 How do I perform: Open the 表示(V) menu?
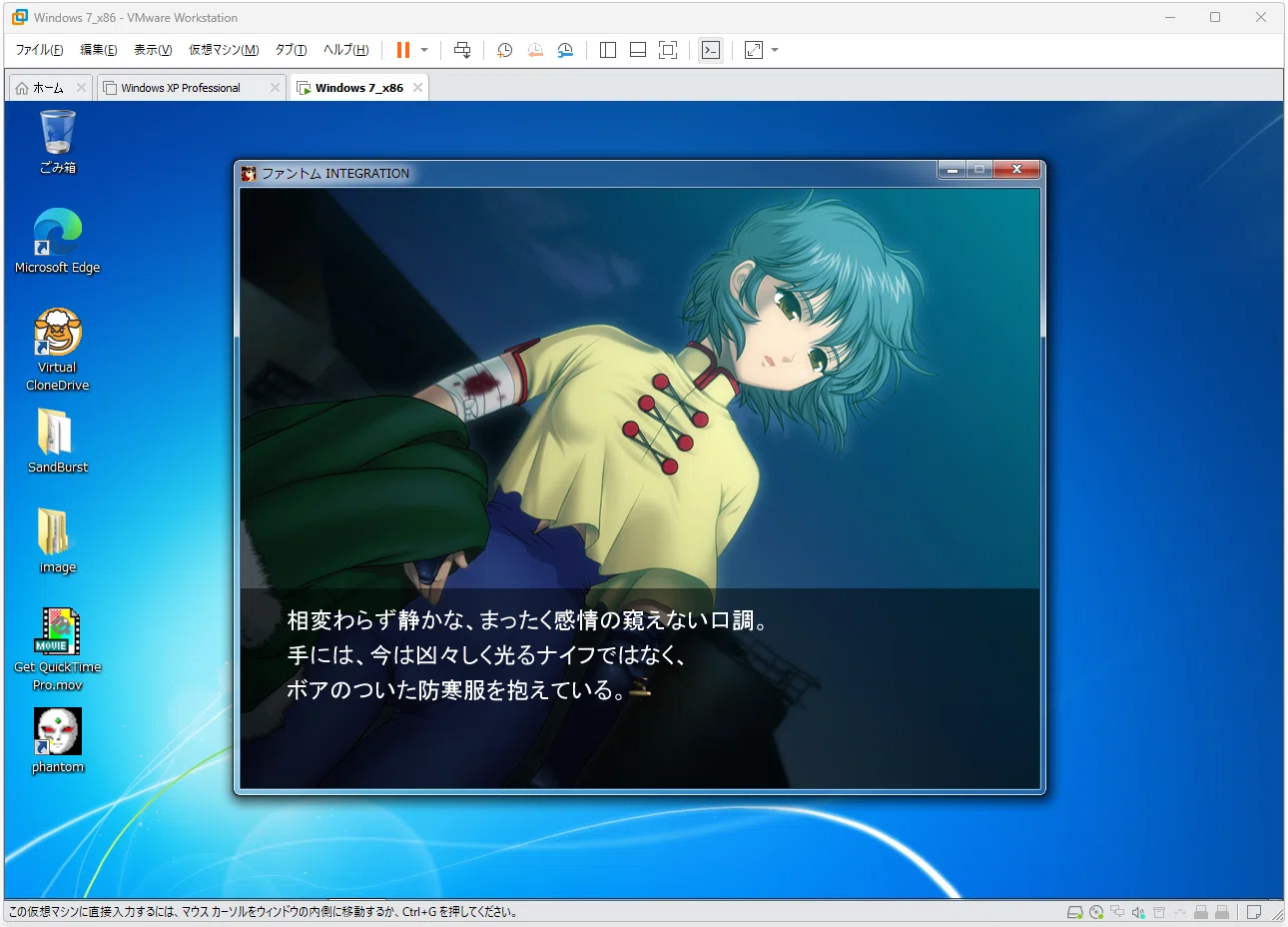(153, 50)
